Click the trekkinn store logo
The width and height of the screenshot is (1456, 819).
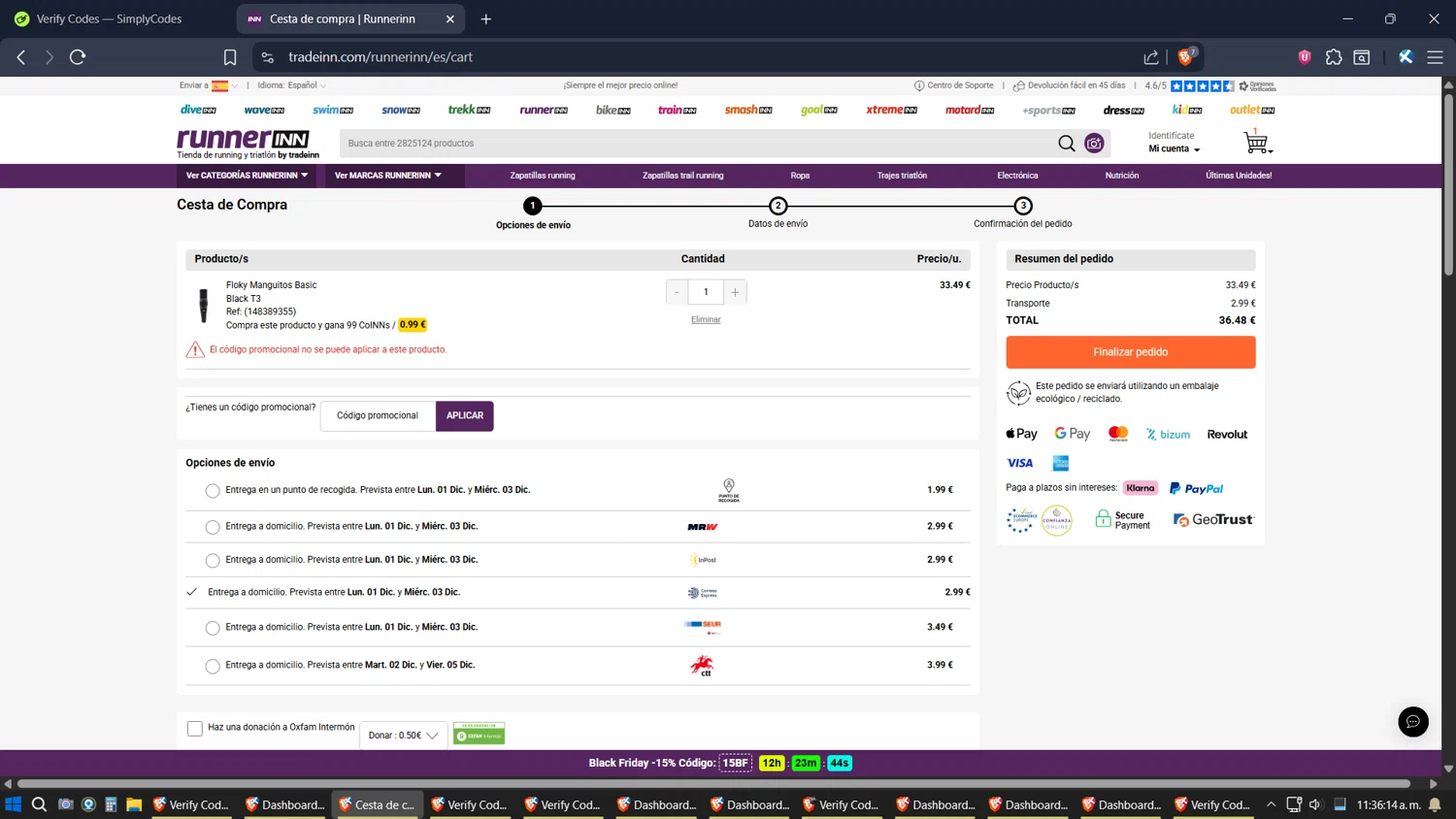pyautogui.click(x=469, y=110)
